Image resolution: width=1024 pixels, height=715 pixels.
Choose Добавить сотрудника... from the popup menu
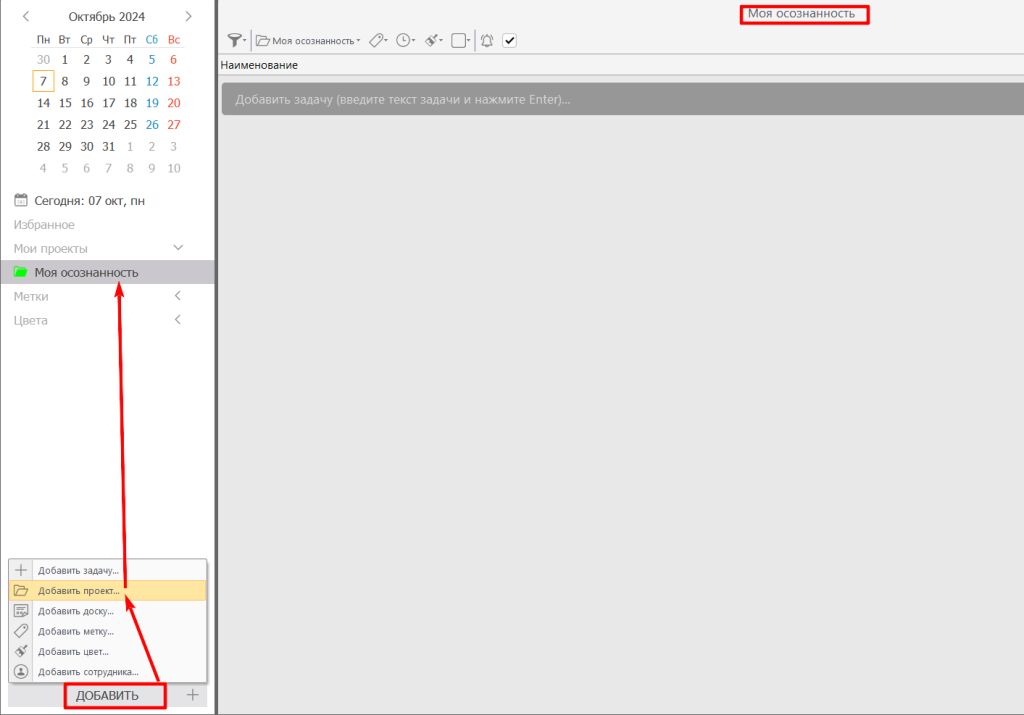point(88,671)
